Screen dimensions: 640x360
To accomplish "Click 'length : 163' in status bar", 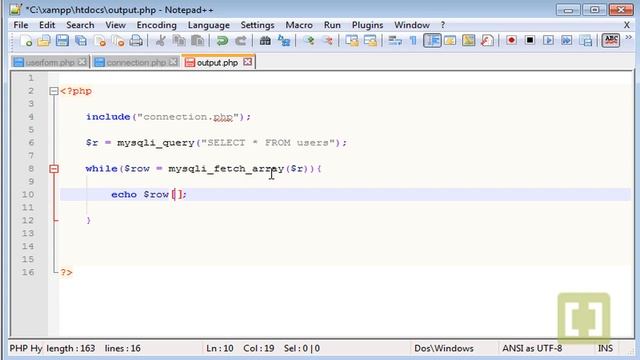I will click(x=71, y=348).
